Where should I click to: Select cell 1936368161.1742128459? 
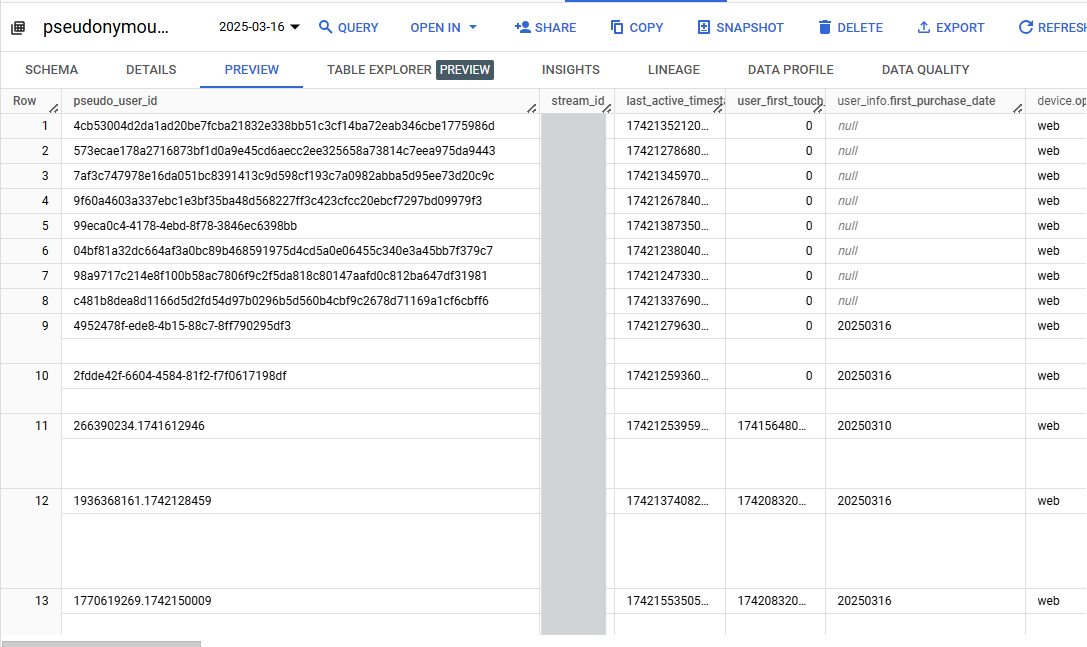[x=301, y=501]
